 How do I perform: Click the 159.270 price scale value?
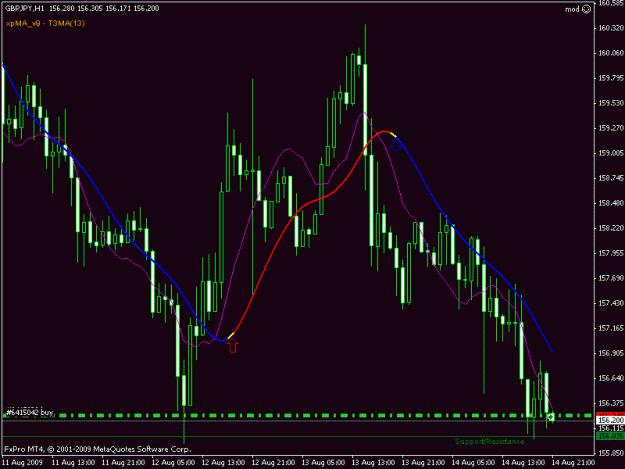611,128
